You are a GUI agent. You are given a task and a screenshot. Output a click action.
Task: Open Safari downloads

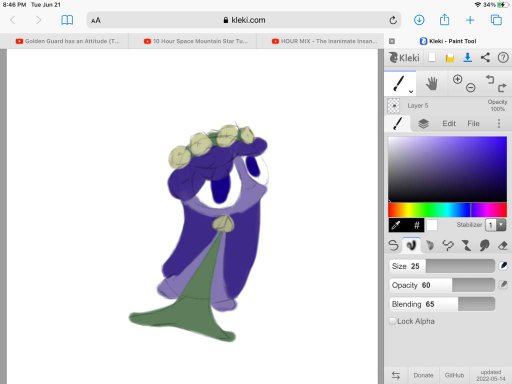pos(419,20)
